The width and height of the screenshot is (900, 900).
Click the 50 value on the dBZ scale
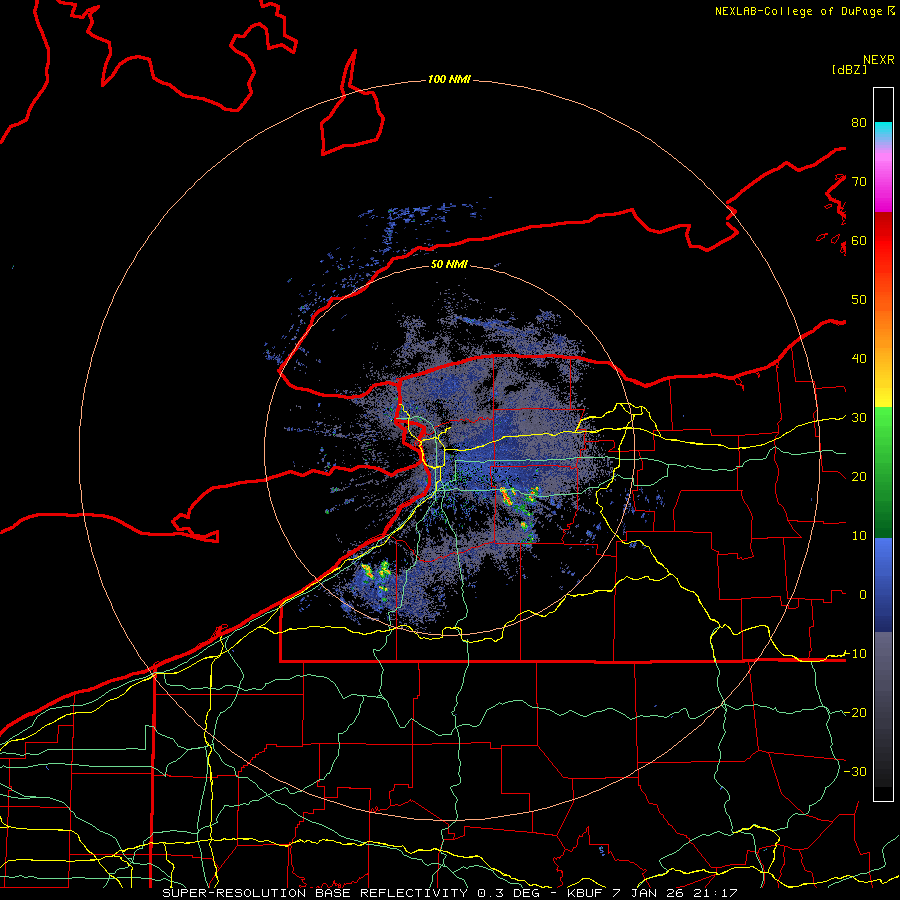pos(859,300)
